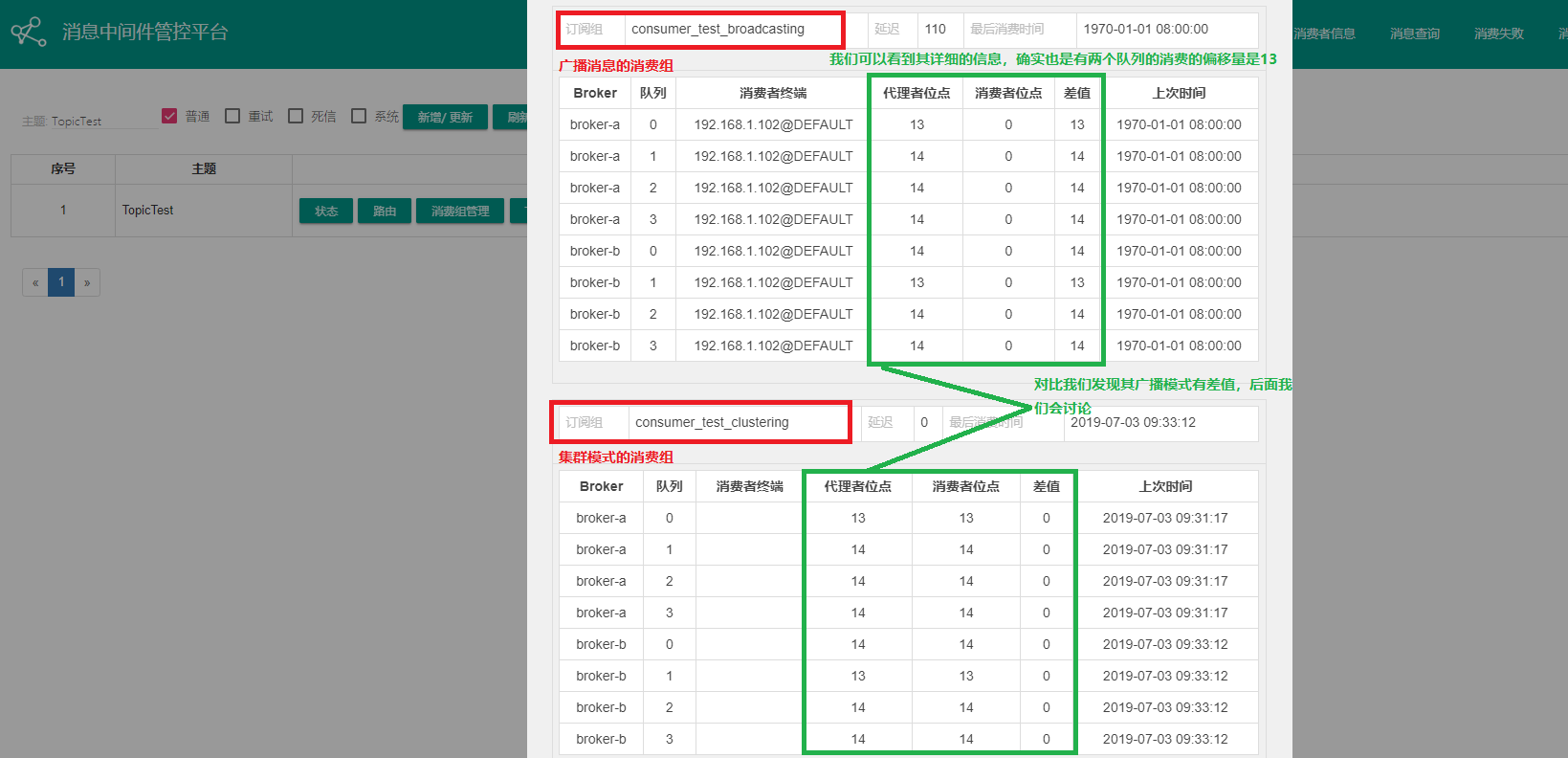Click the 序号 column header
The image size is (1568, 758).
point(63,168)
